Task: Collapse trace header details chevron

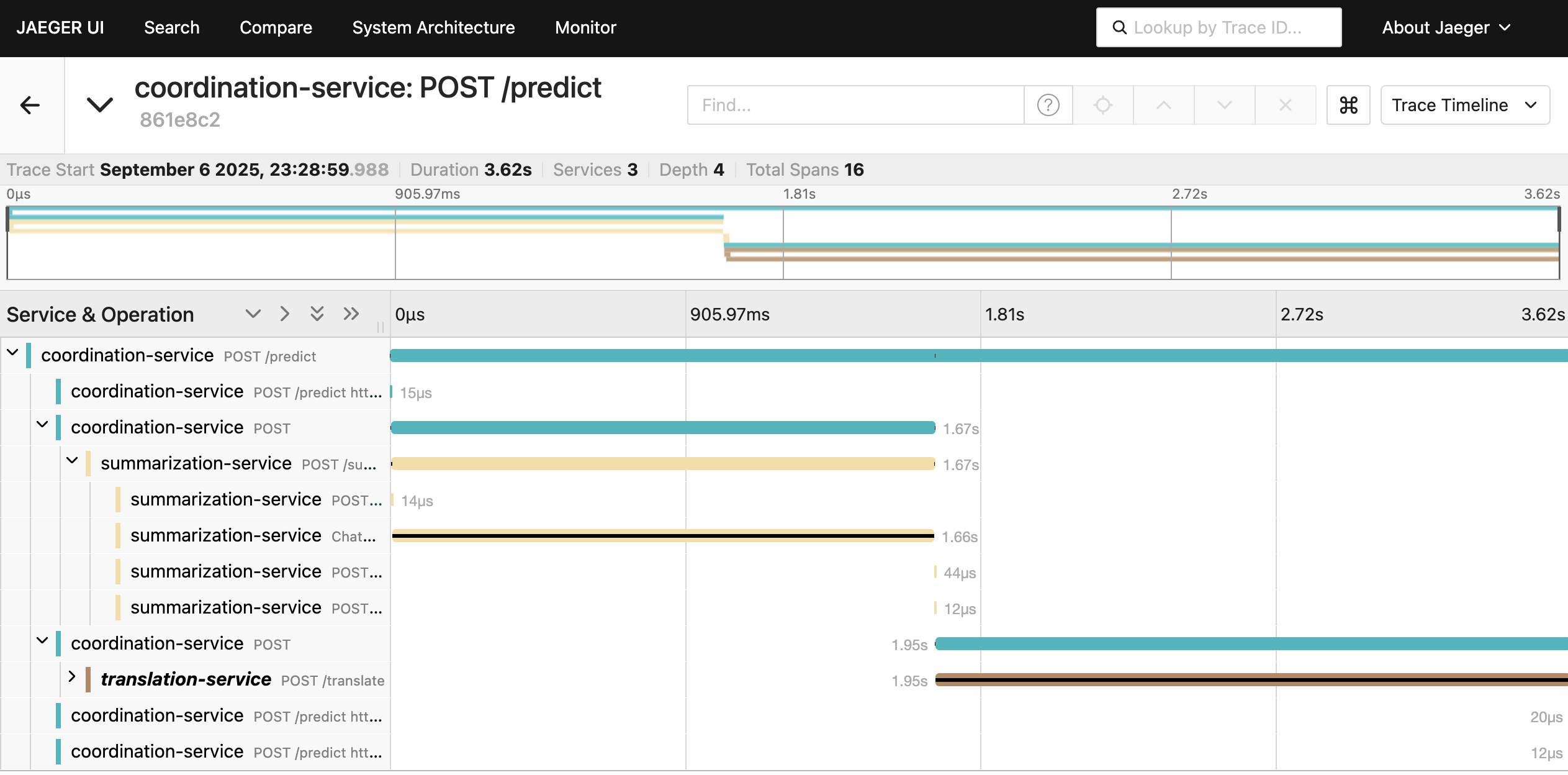Action: 100,104
